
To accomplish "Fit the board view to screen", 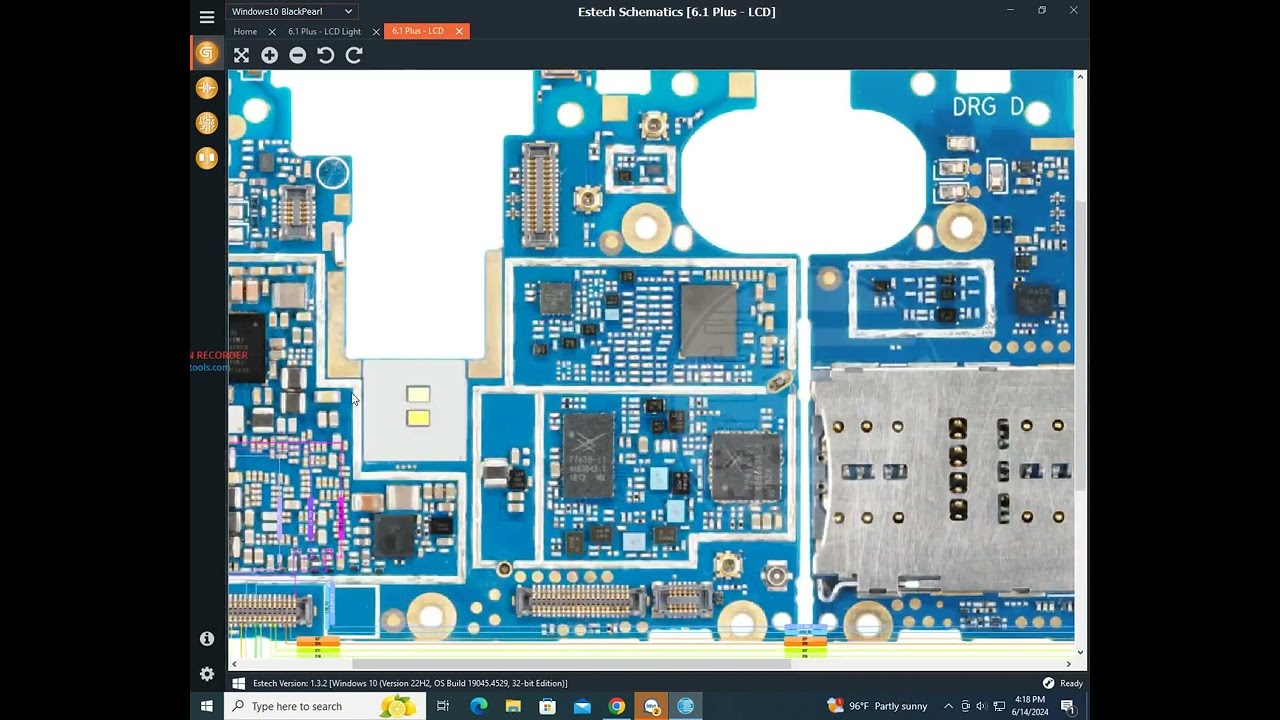I will point(241,56).
